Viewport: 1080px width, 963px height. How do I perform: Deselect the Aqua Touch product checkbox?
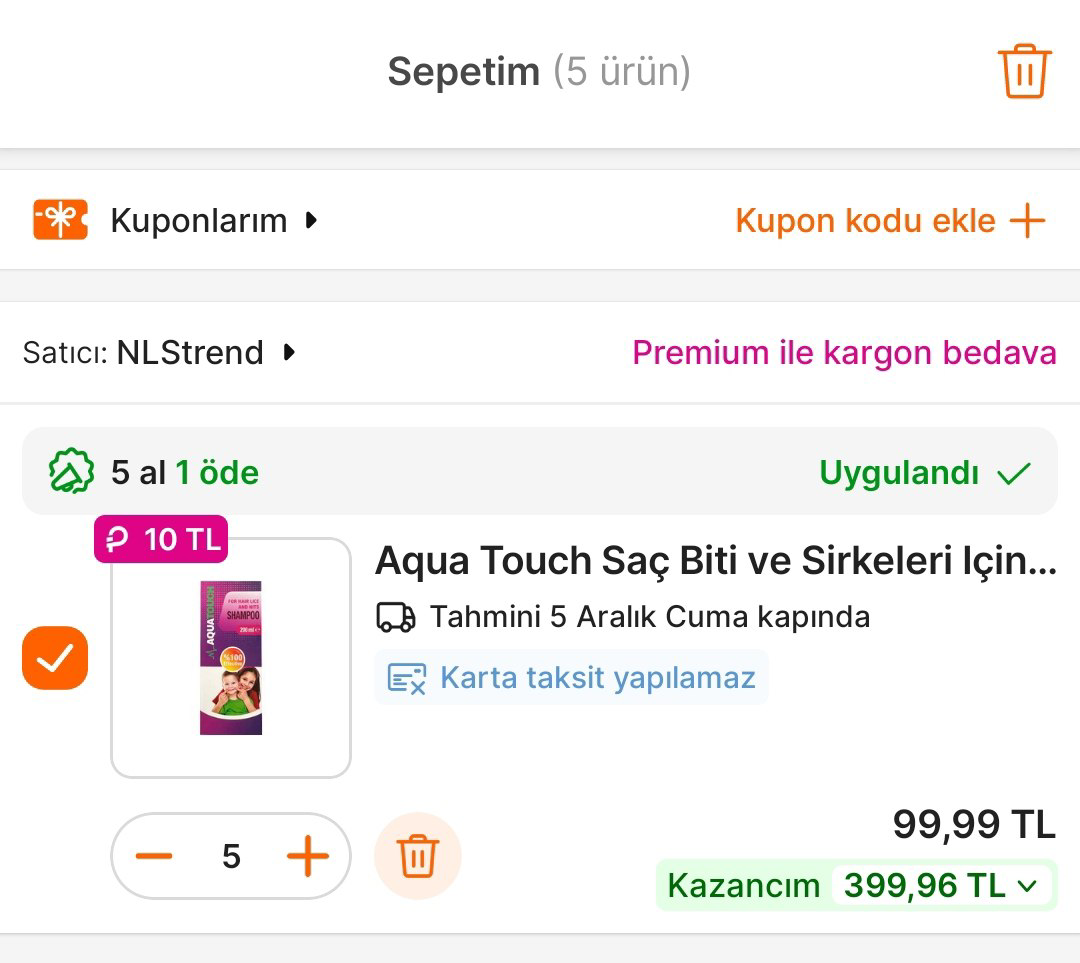pyautogui.click(x=54, y=657)
